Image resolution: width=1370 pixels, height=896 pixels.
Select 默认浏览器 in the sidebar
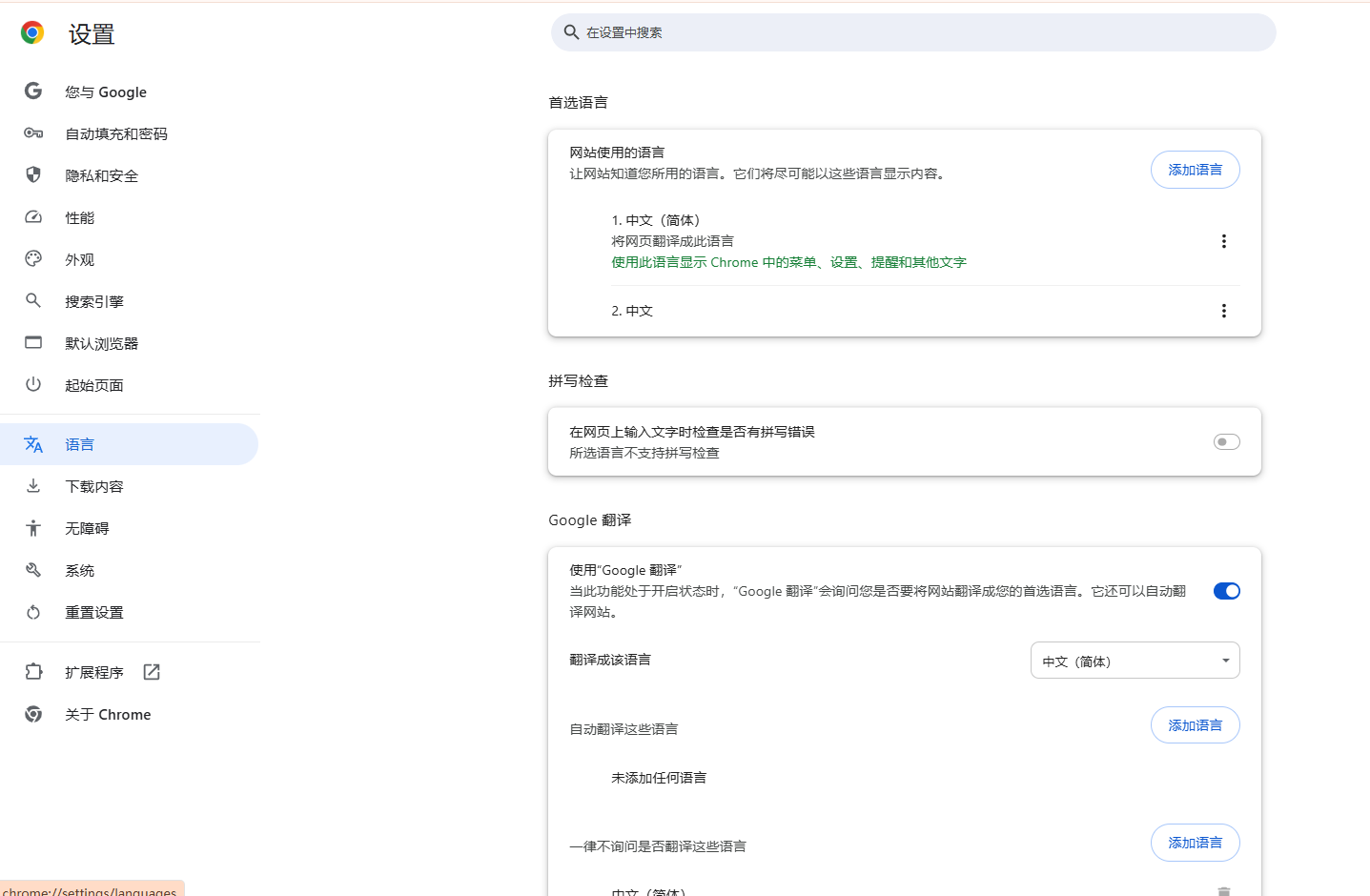pos(129,343)
